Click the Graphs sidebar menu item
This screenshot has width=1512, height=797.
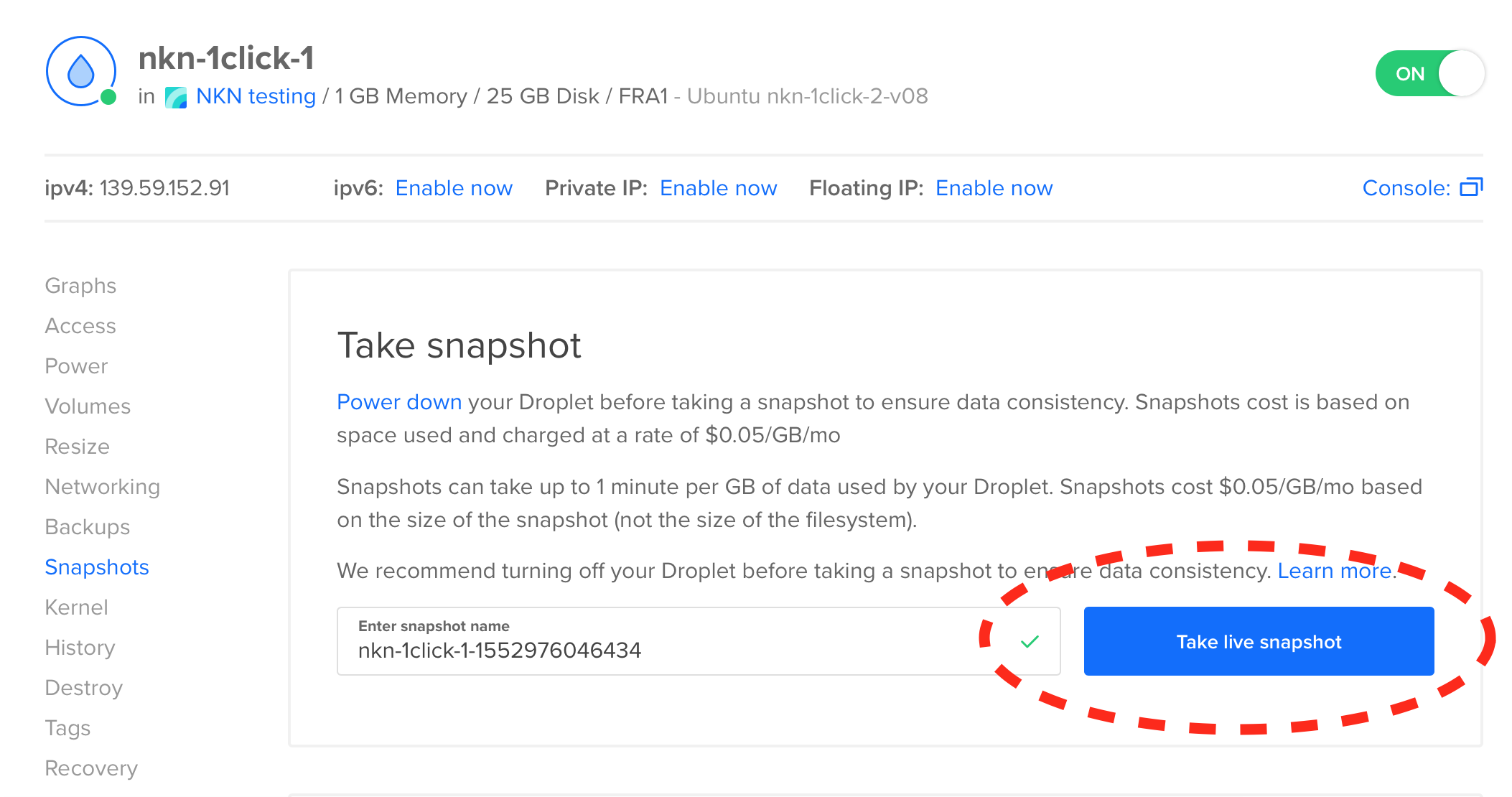coord(78,285)
